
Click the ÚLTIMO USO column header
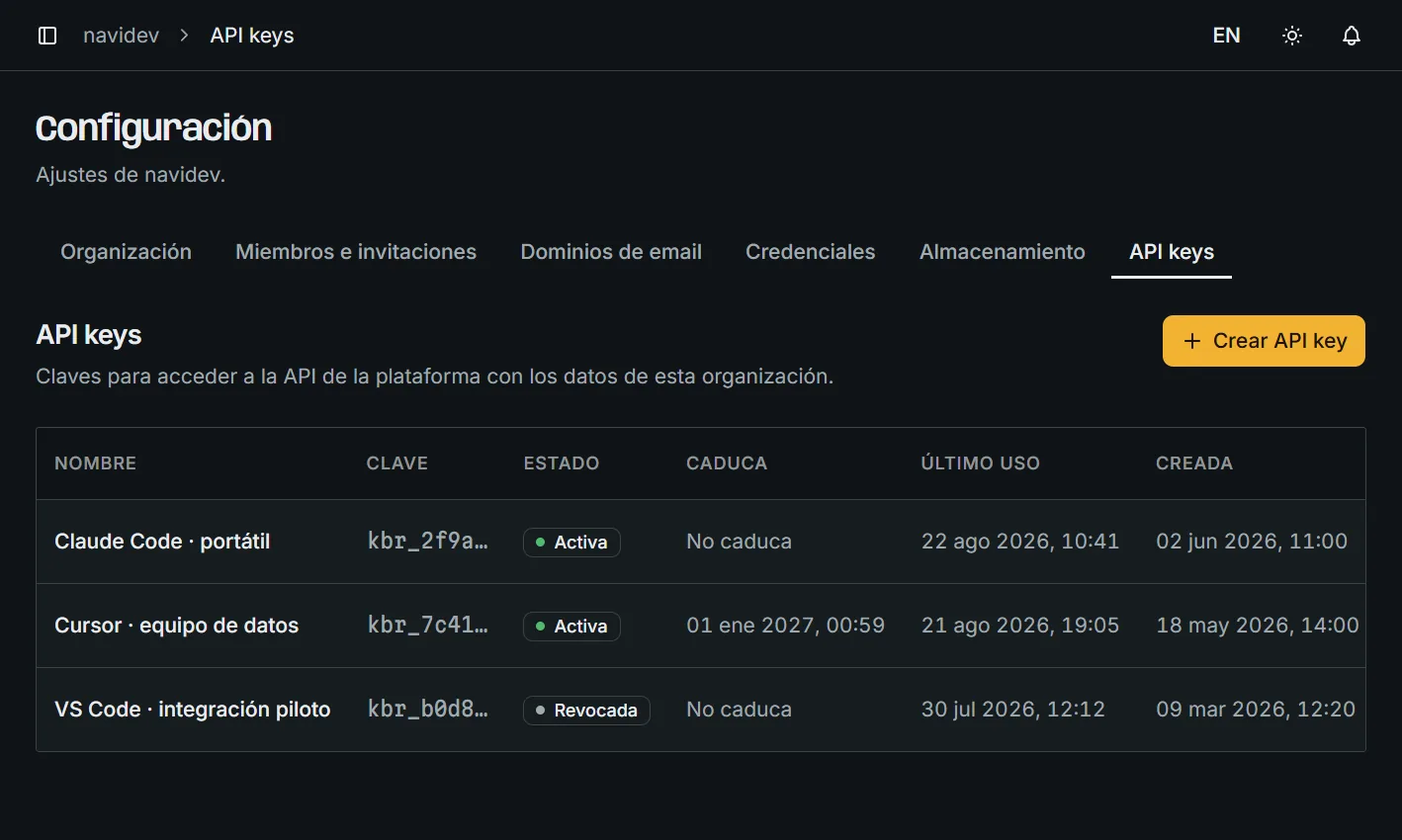pos(980,463)
